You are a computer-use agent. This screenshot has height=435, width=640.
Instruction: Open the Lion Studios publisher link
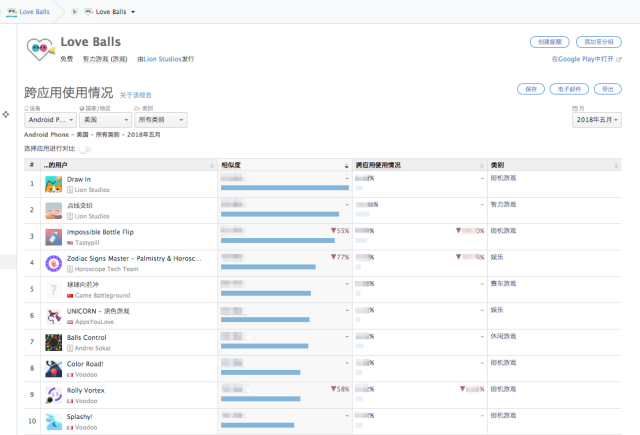coord(162,59)
